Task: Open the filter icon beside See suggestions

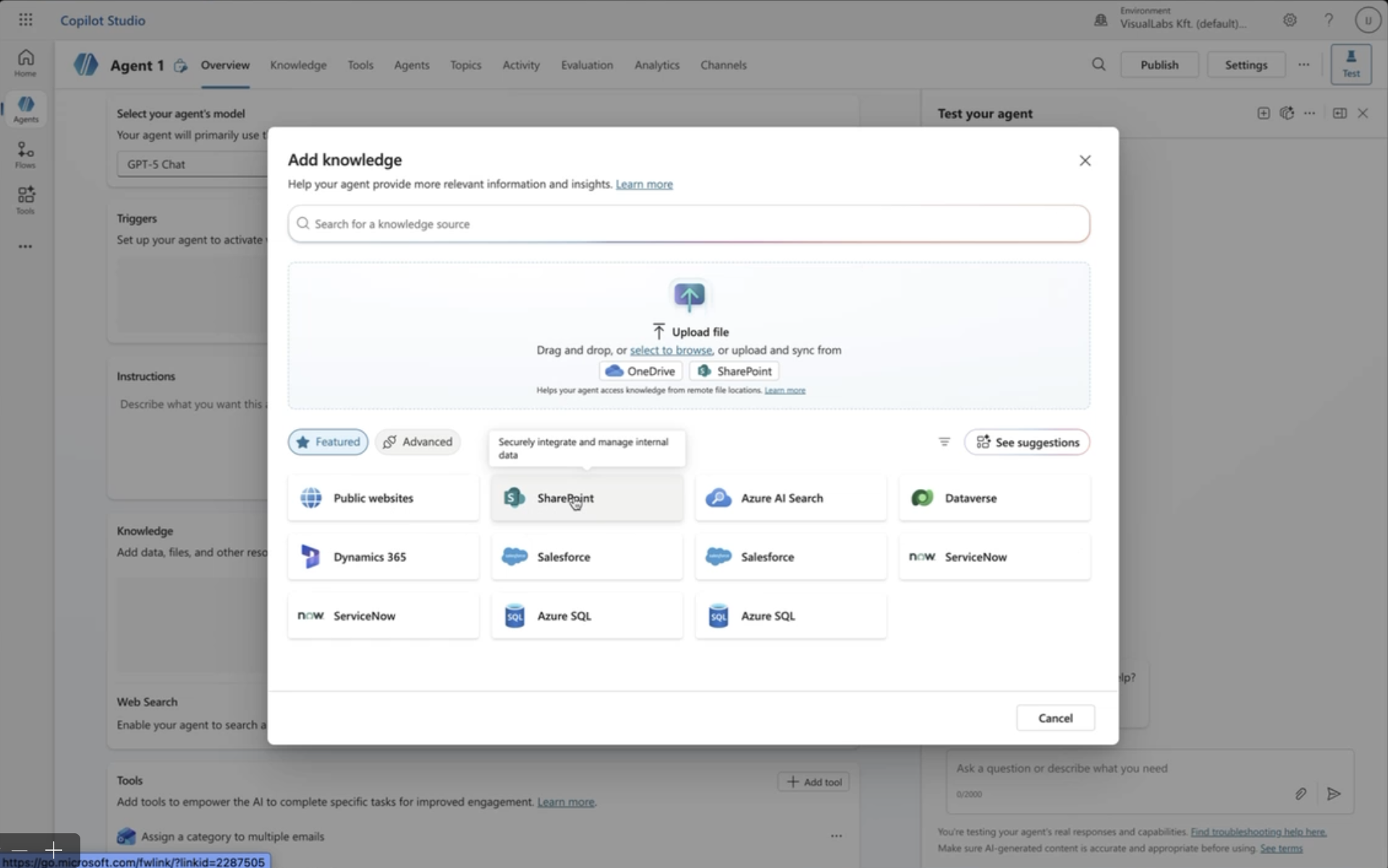Action: tap(944, 442)
